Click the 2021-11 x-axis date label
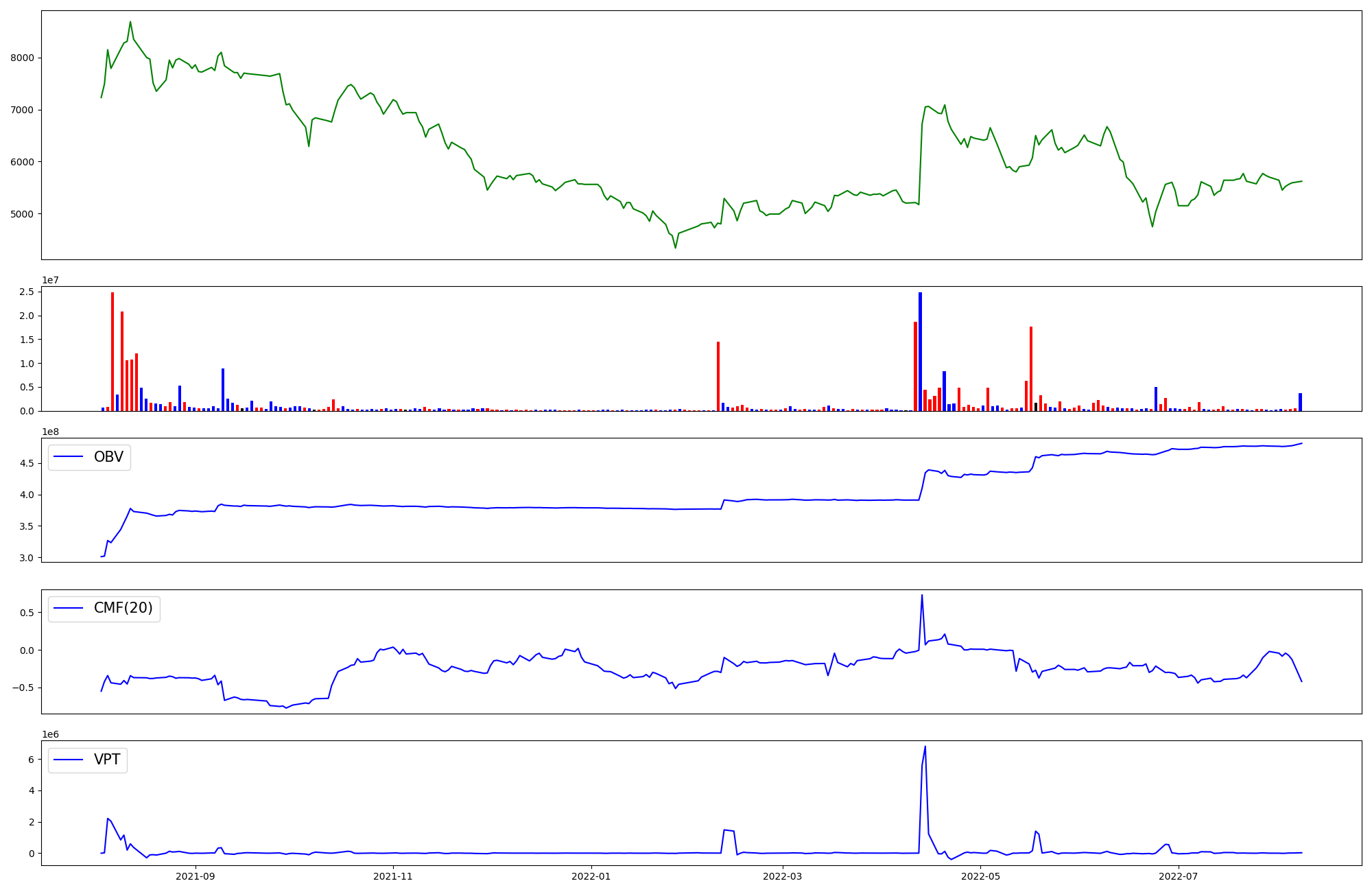The width and height of the screenshot is (1372, 892). [393, 876]
